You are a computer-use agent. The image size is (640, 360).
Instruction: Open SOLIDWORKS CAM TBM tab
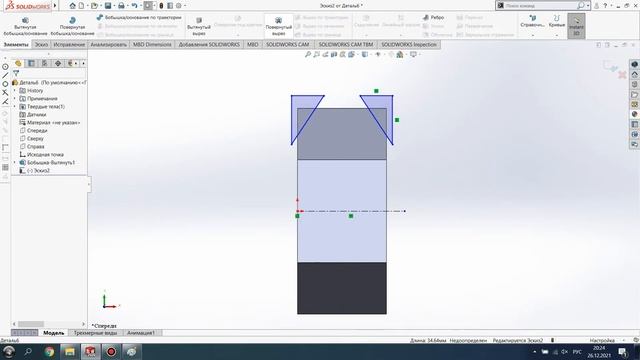(x=346, y=44)
